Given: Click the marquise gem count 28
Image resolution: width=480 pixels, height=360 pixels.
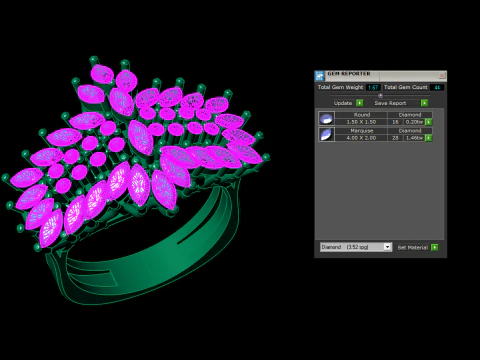Looking at the screenshot, I should [x=395, y=138].
